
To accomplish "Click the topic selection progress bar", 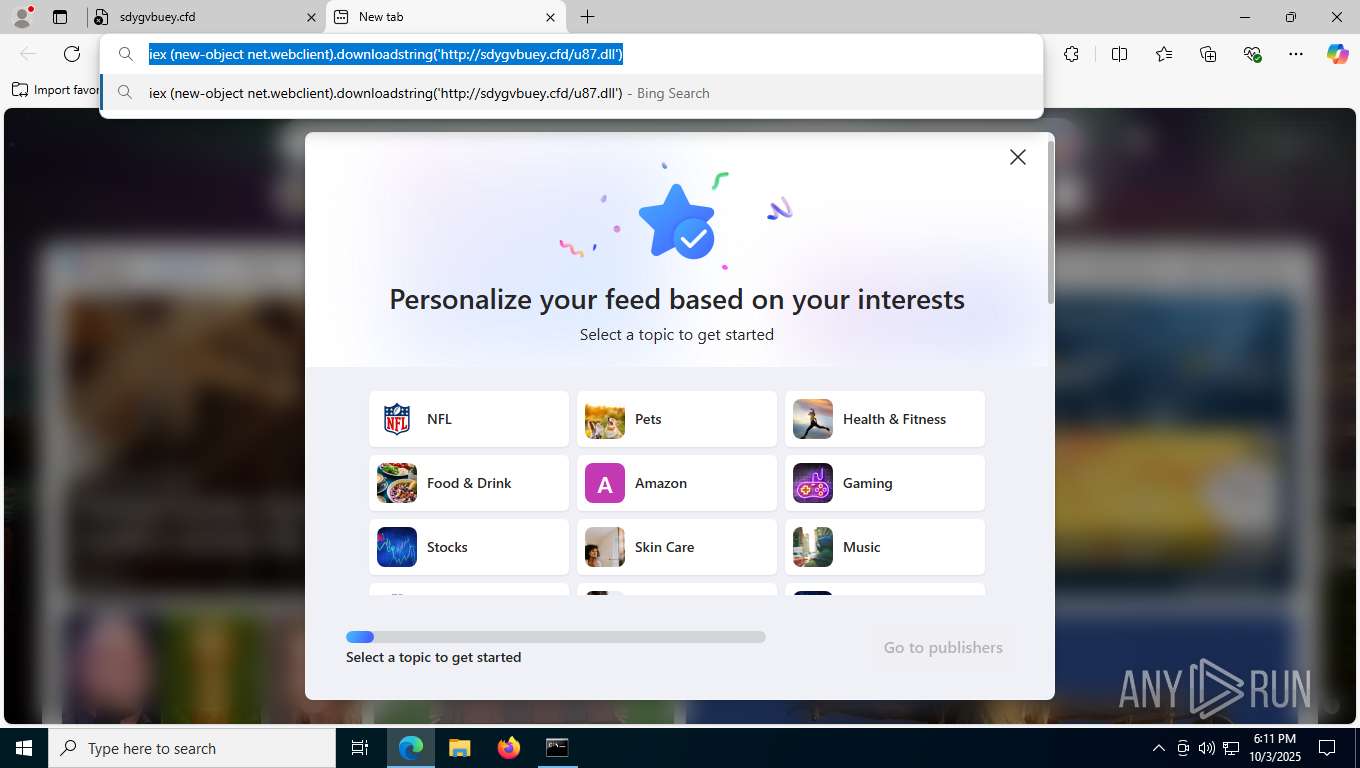I will click(556, 637).
